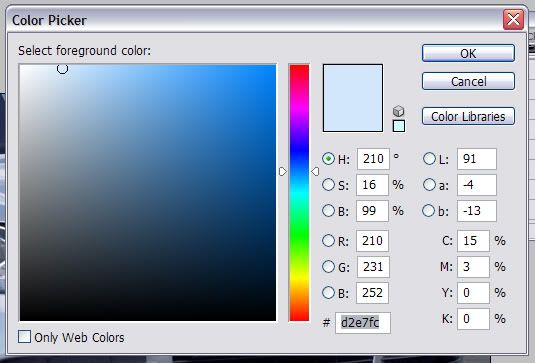
Task: Click the web-safe color swatch below the cube
Action: coord(399,126)
